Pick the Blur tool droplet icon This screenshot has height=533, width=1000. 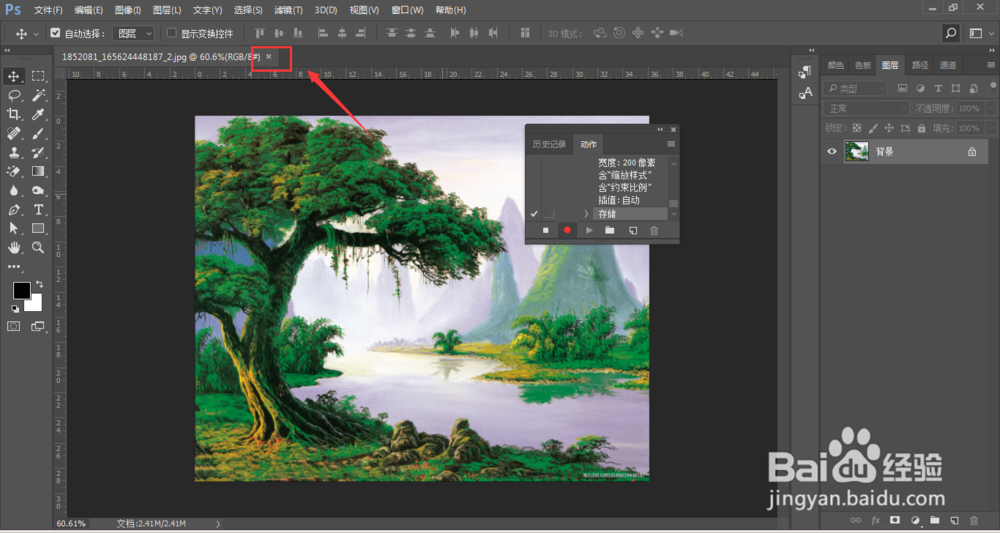coord(13,190)
